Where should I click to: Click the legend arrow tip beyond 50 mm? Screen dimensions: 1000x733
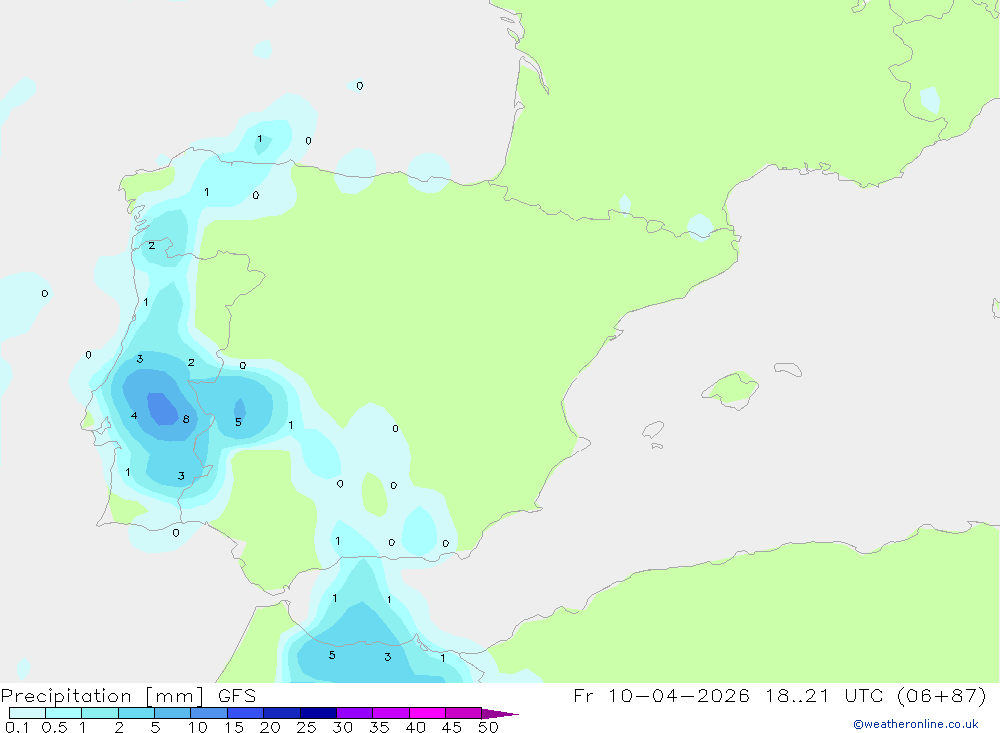click(501, 714)
